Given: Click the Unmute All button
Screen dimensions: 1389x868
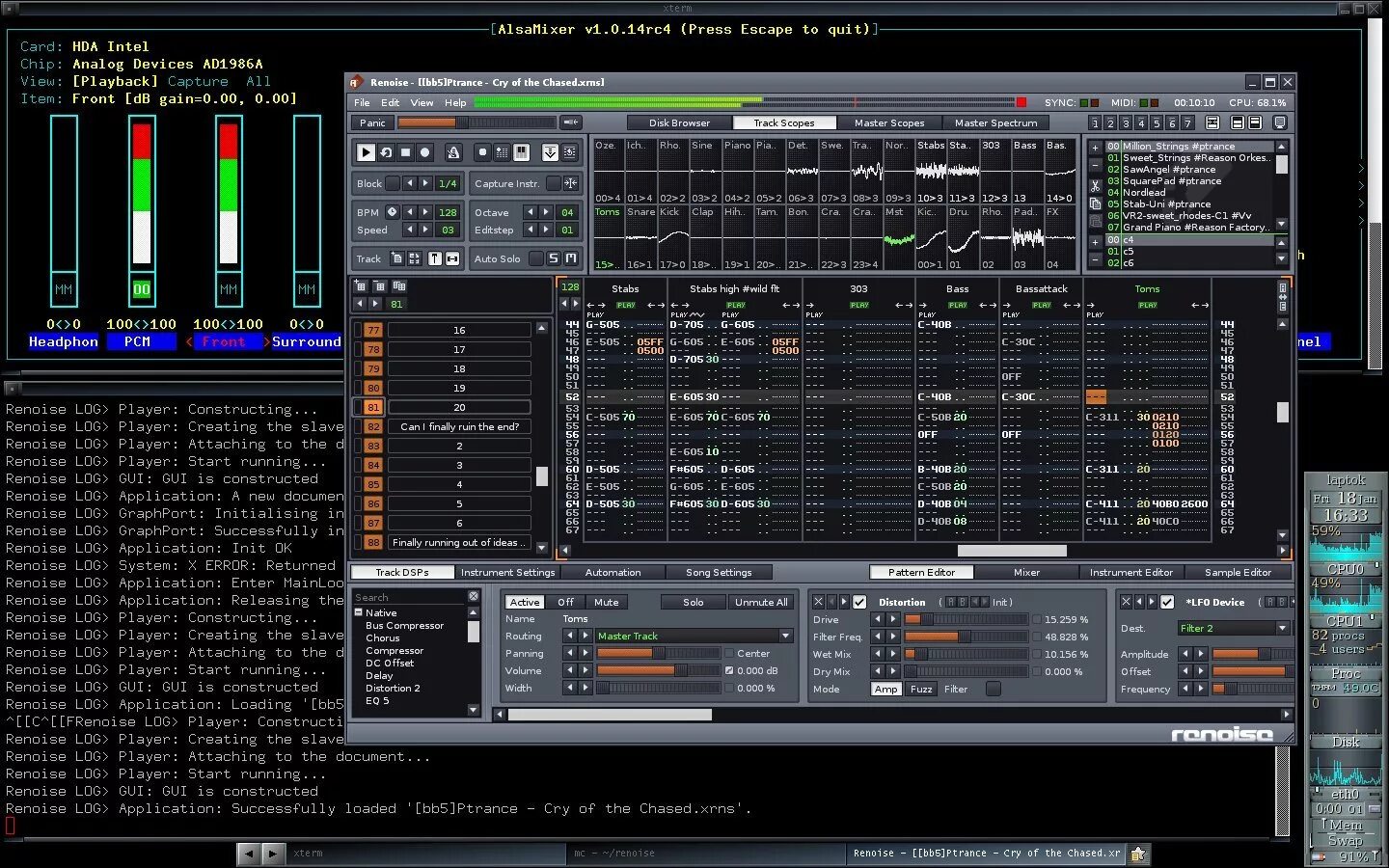Looking at the screenshot, I should coord(761,602).
